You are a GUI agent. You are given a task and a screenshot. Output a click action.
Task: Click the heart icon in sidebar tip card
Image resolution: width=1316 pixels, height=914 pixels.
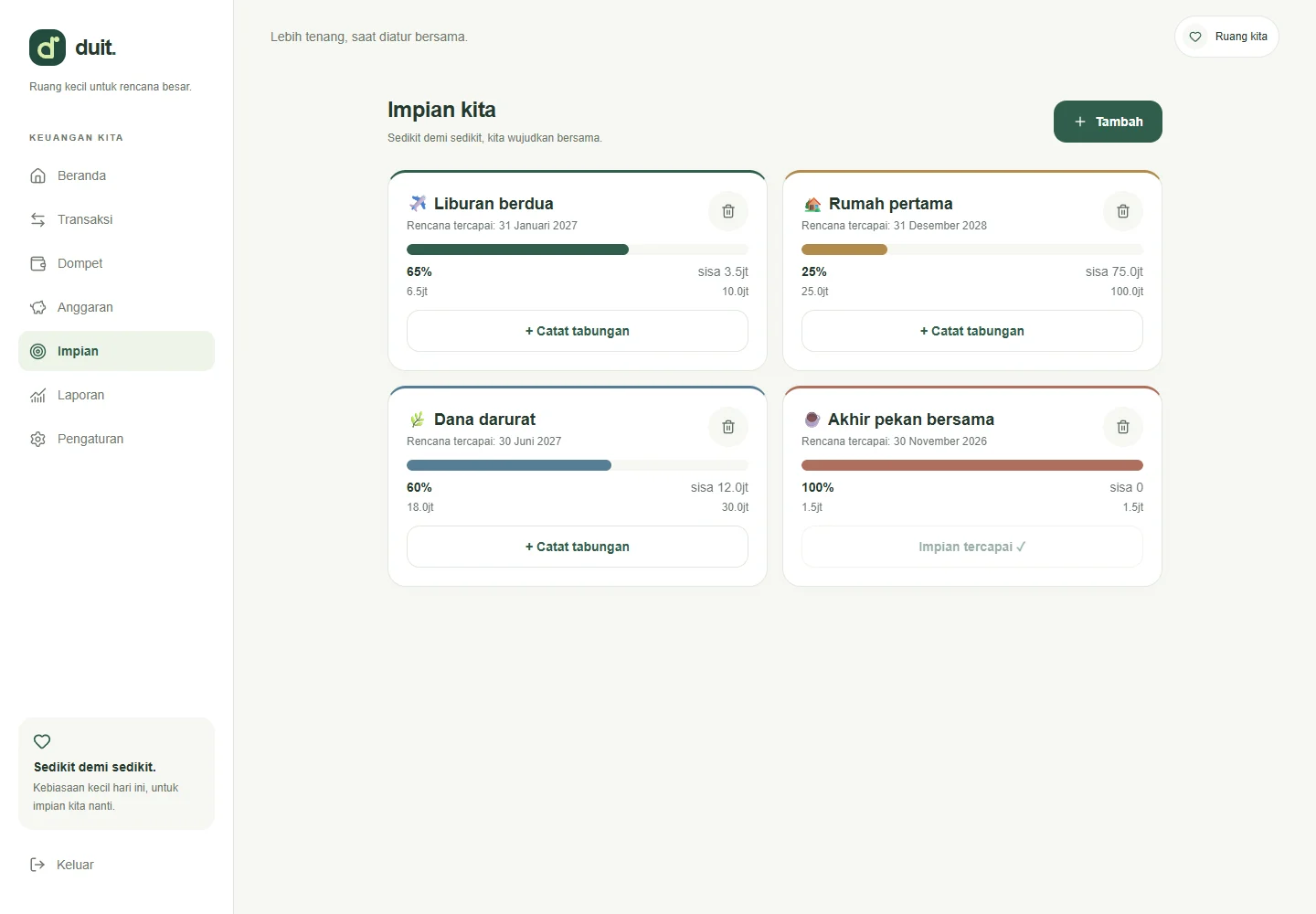42,741
